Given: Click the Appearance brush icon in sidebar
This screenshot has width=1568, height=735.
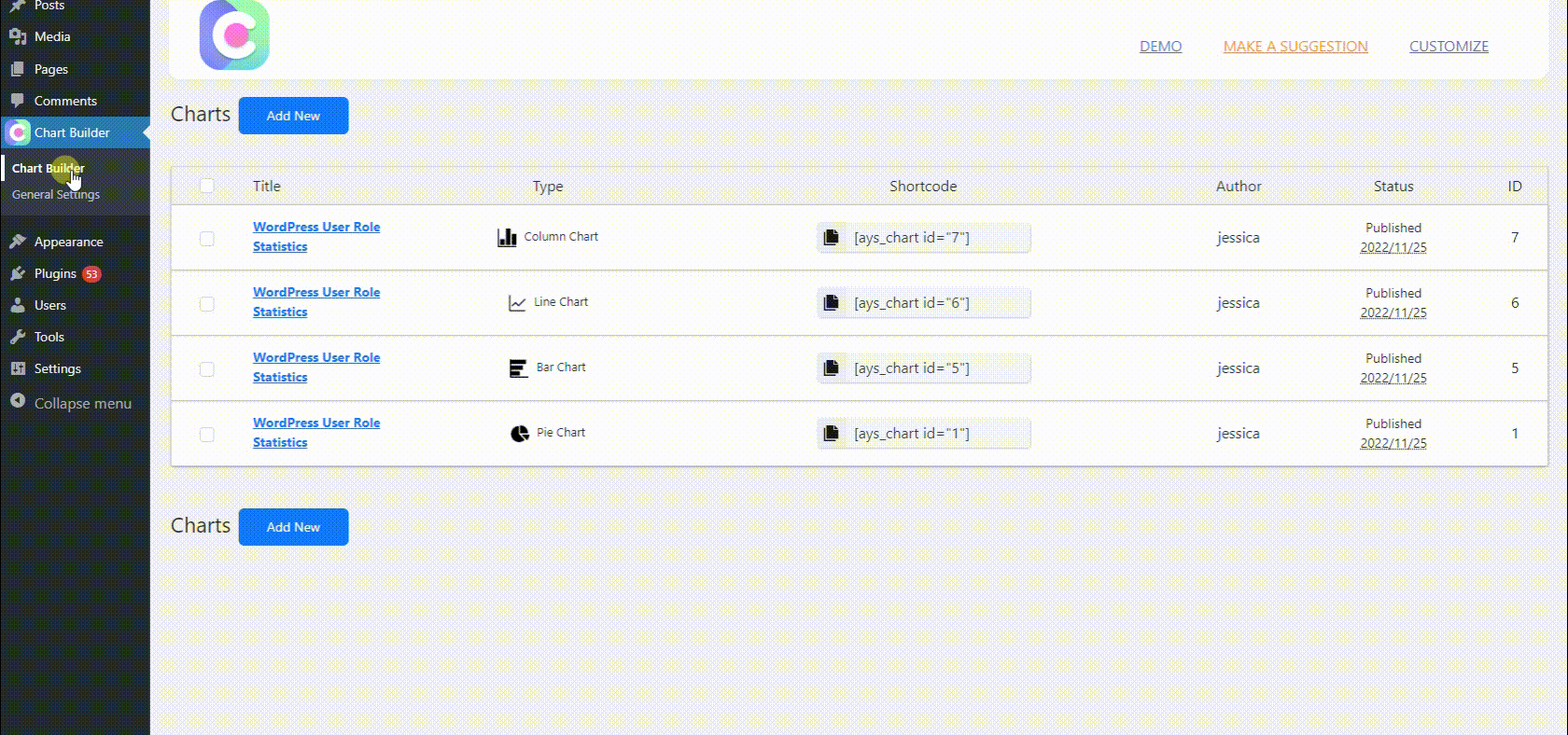Looking at the screenshot, I should 18,242.
